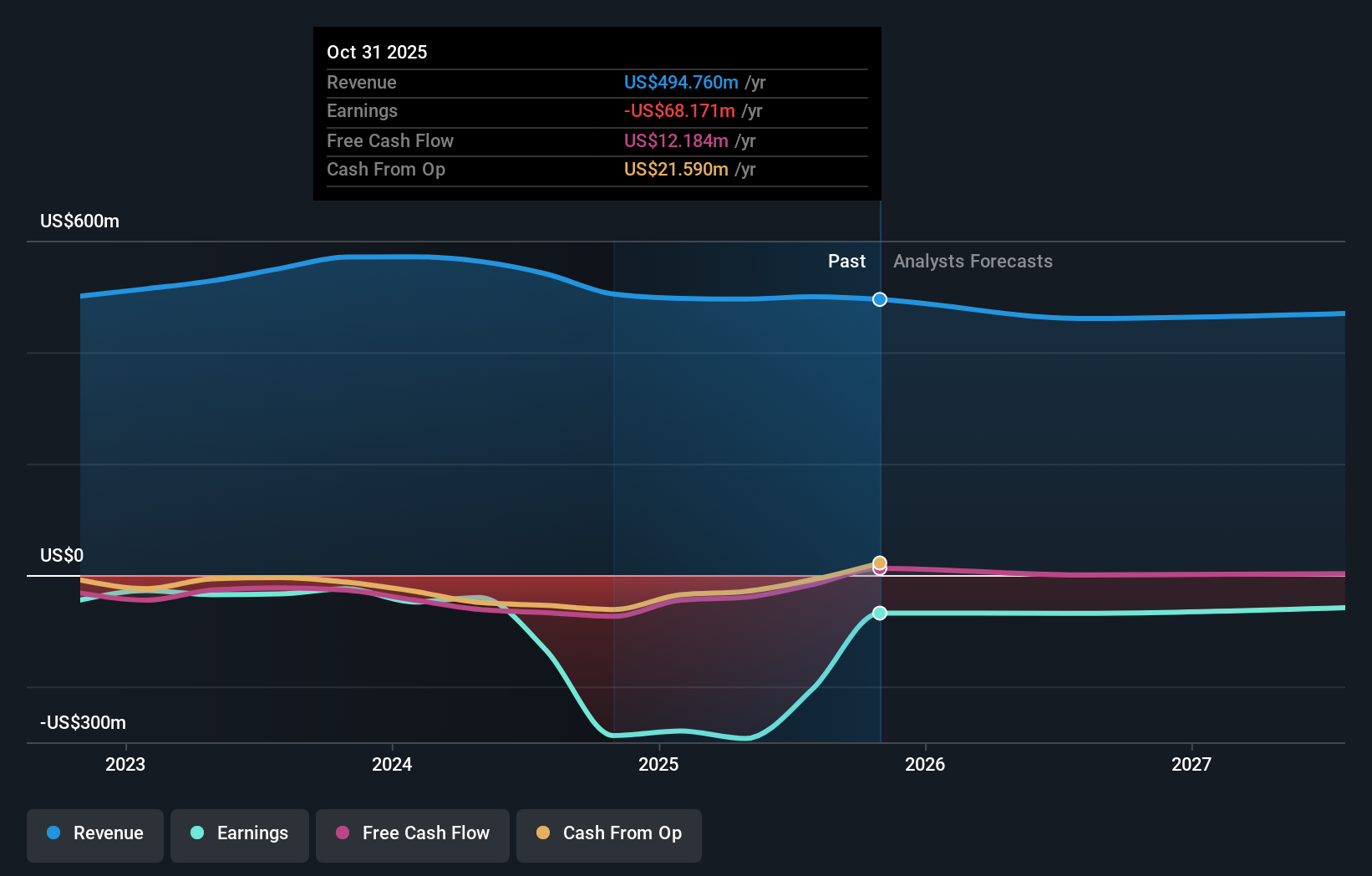Click the US$600m y-axis label
This screenshot has height=876, width=1372.
80,222
